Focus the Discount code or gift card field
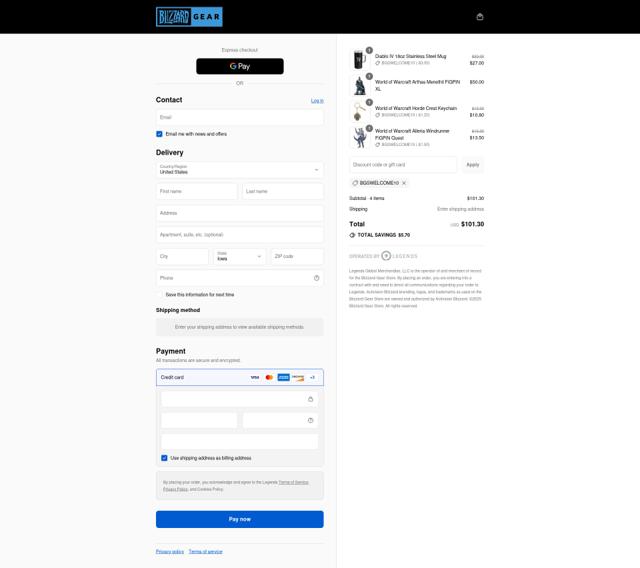 tap(403, 165)
